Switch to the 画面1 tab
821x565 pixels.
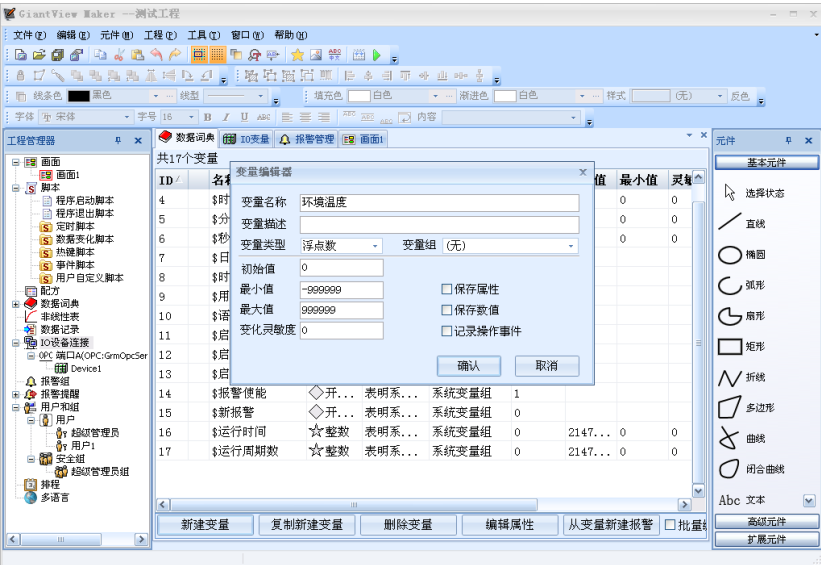364,139
